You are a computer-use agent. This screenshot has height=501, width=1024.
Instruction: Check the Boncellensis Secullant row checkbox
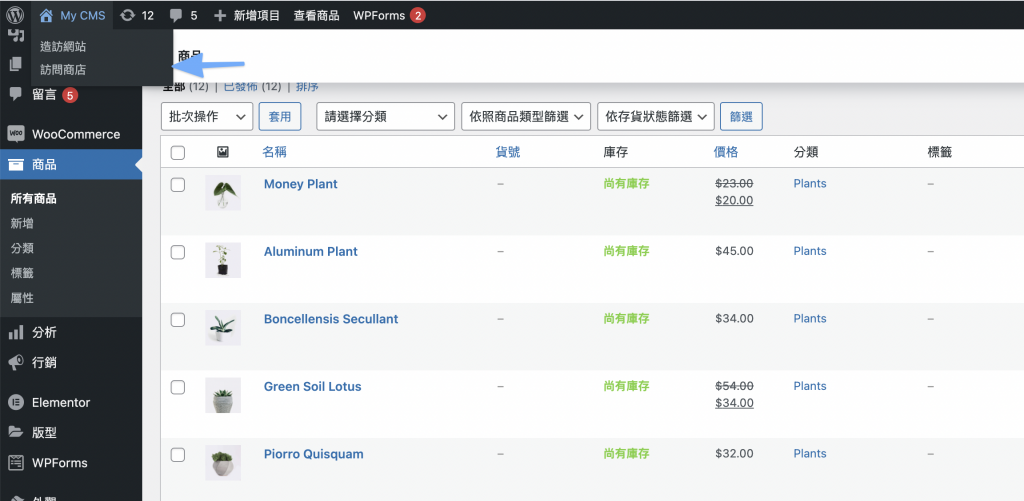click(178, 319)
